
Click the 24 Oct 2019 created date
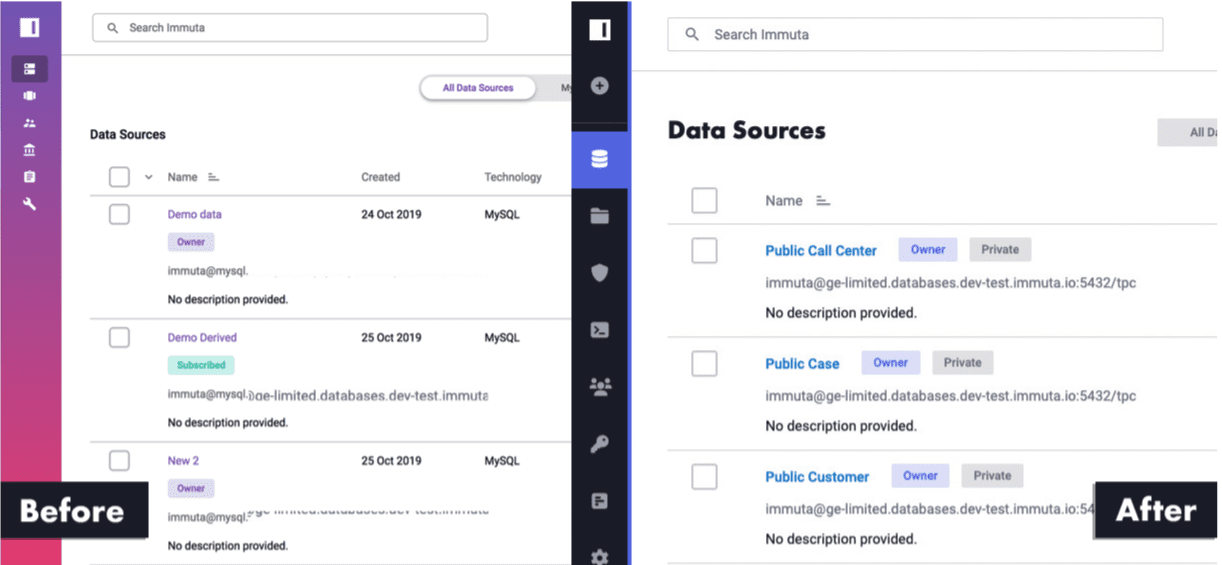click(x=391, y=214)
